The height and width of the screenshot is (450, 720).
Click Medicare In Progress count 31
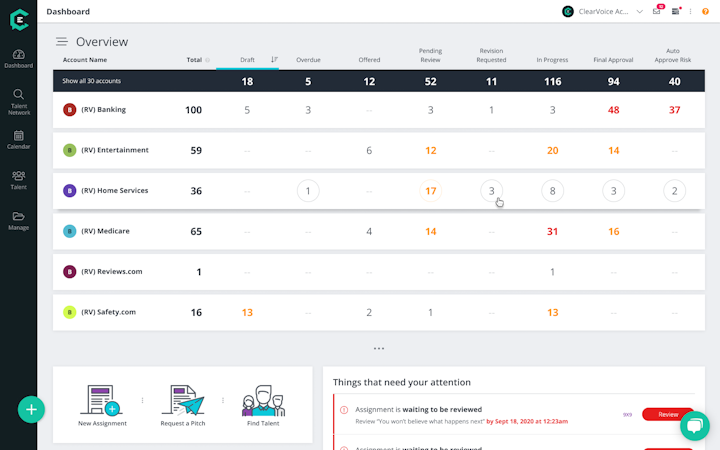point(552,231)
